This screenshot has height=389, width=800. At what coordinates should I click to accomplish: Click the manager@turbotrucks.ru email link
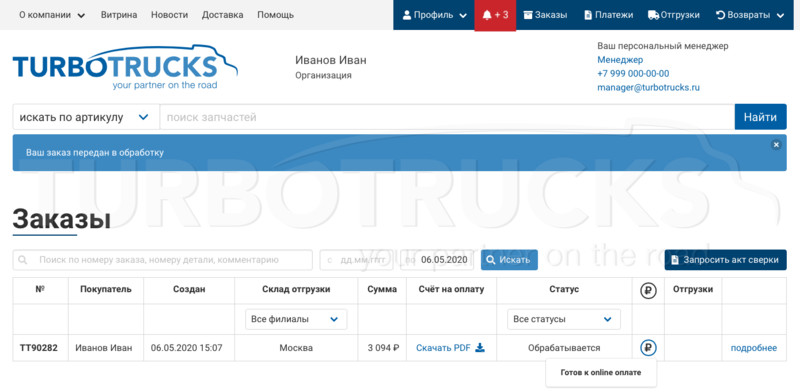[x=648, y=87]
